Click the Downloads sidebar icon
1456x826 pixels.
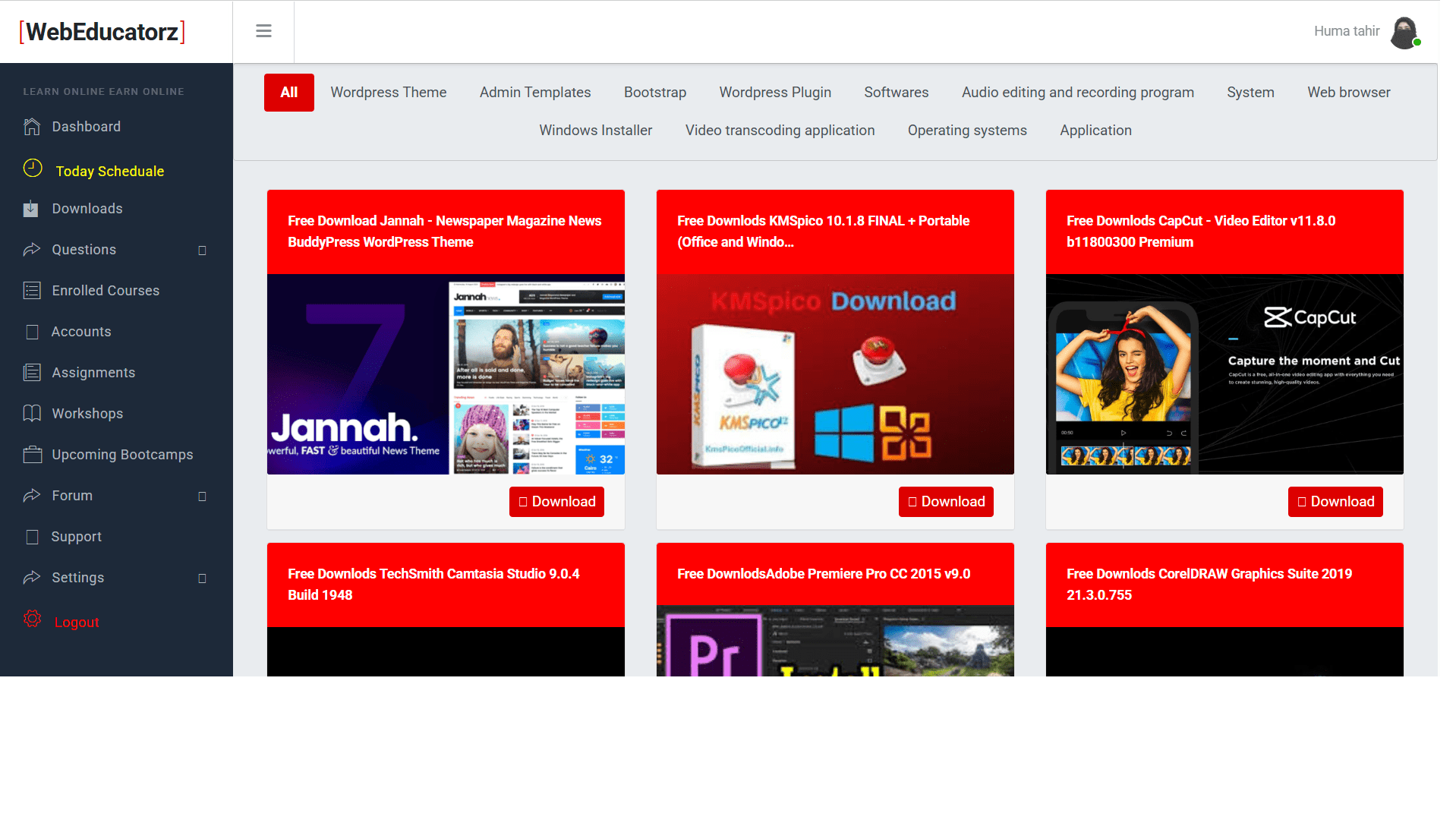[x=30, y=209]
